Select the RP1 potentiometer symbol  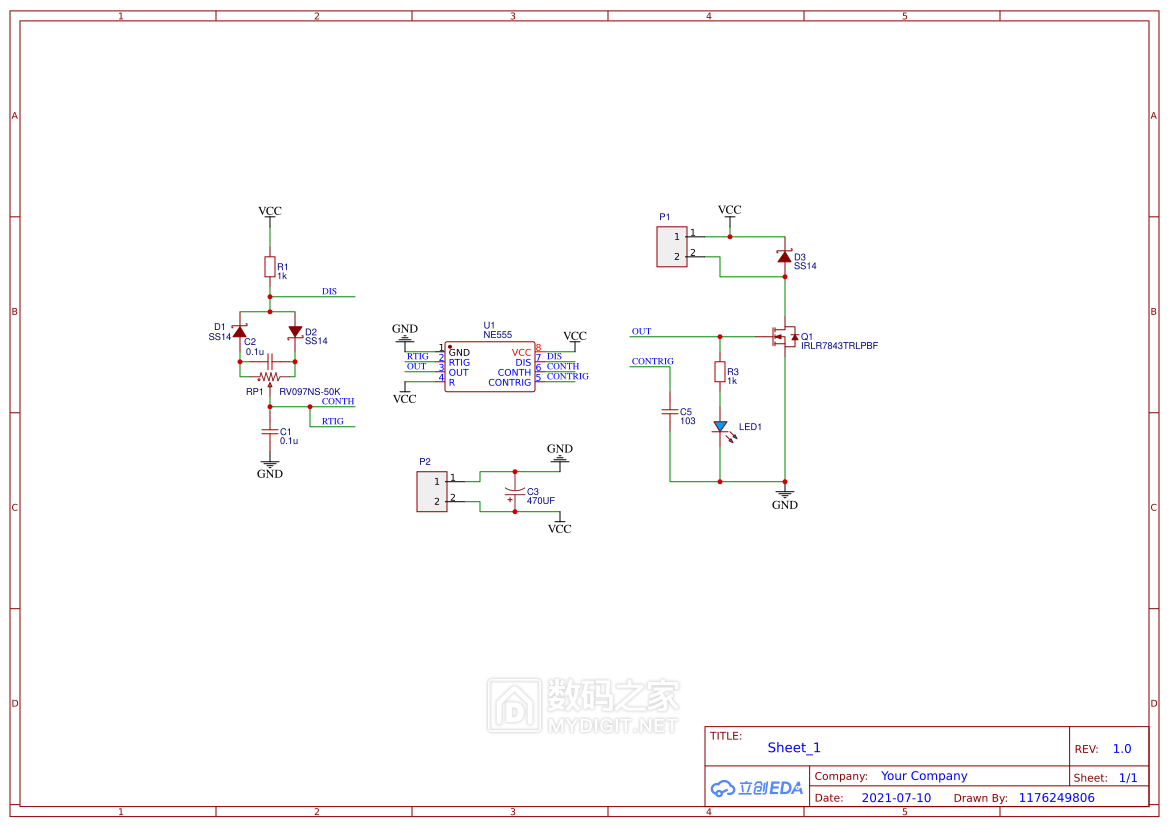pos(269,378)
